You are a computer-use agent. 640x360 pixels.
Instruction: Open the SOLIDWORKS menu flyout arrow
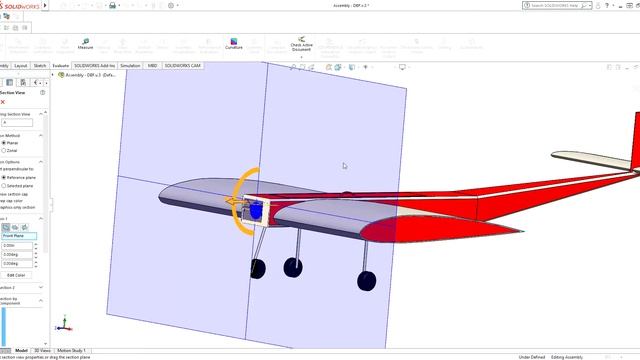pyautogui.click(x=45, y=6)
